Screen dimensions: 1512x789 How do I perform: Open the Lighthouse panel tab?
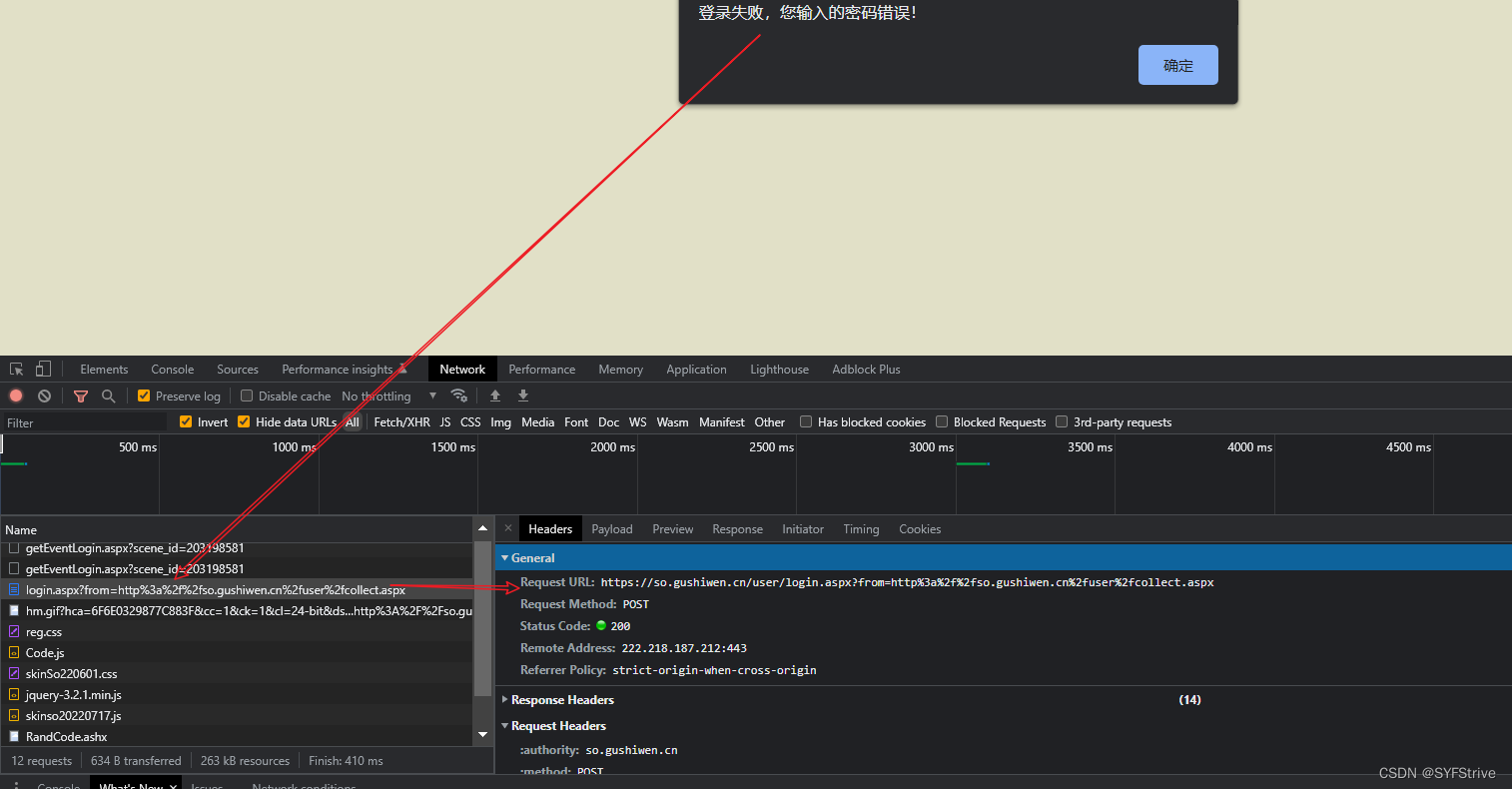coord(780,369)
